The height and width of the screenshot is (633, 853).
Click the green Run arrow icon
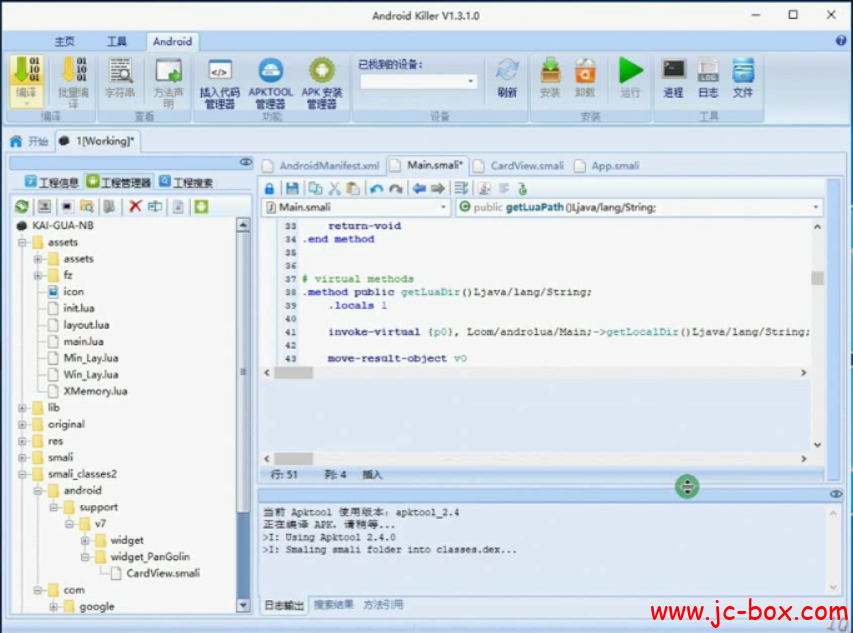(630, 71)
